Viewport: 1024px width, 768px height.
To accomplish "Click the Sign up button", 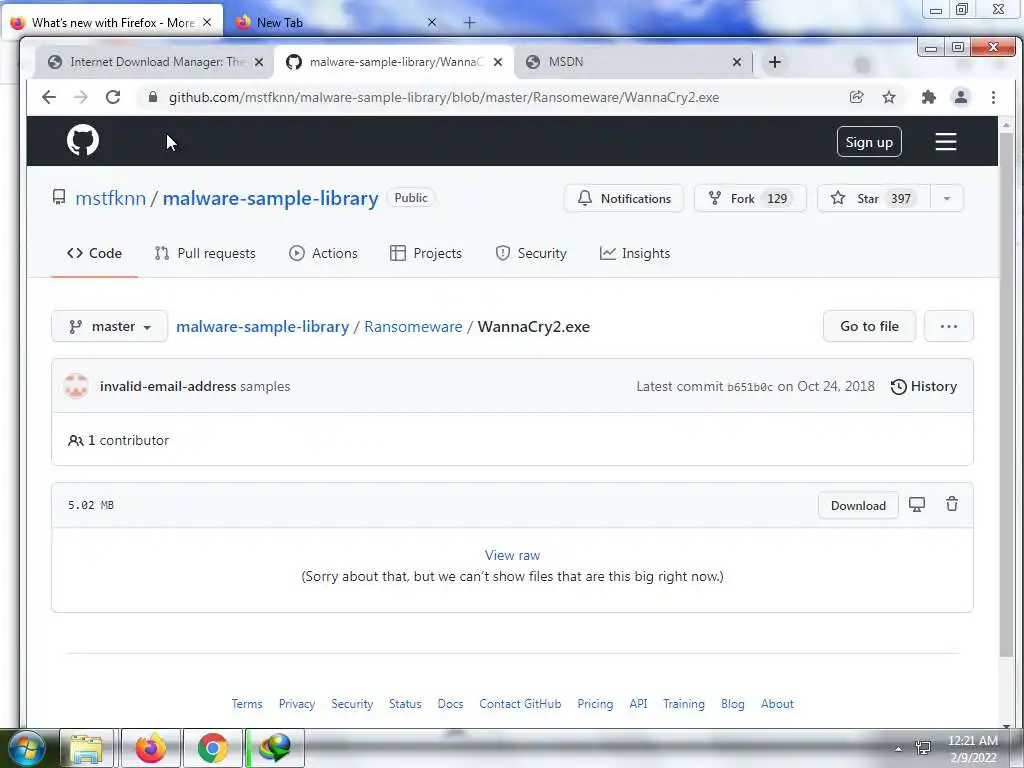I will point(869,142).
